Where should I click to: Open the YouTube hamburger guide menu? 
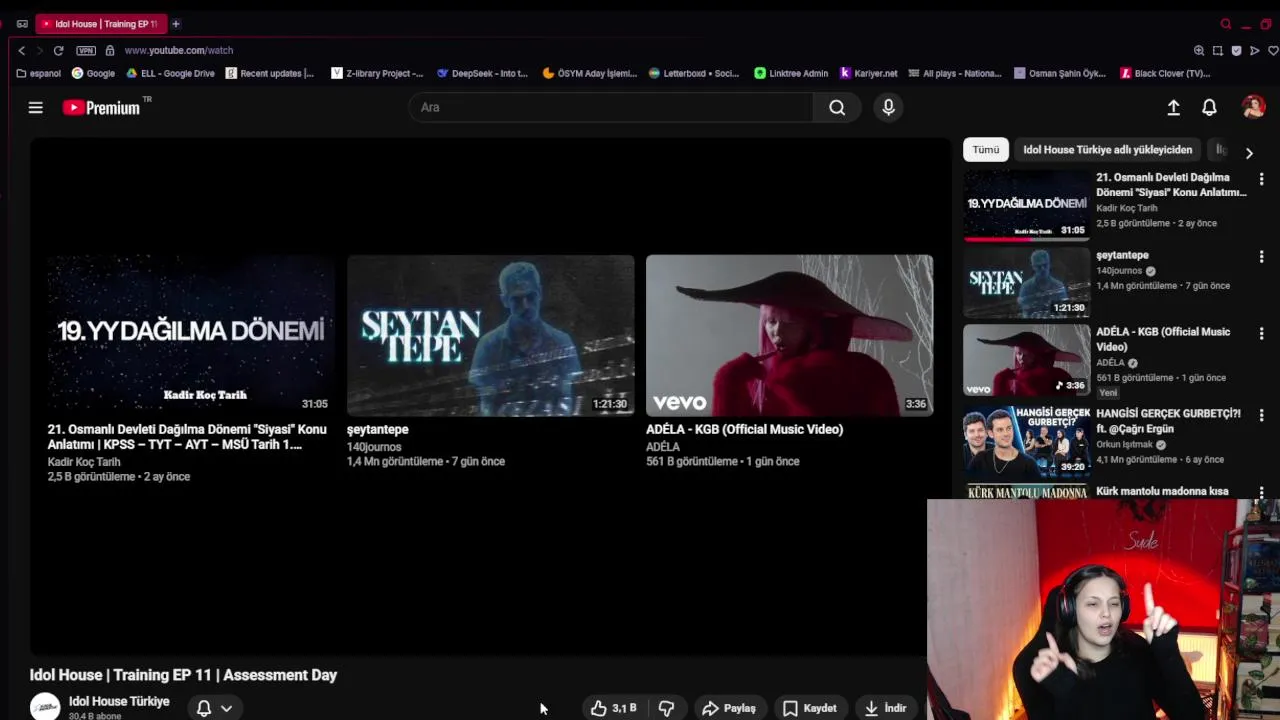[35, 108]
